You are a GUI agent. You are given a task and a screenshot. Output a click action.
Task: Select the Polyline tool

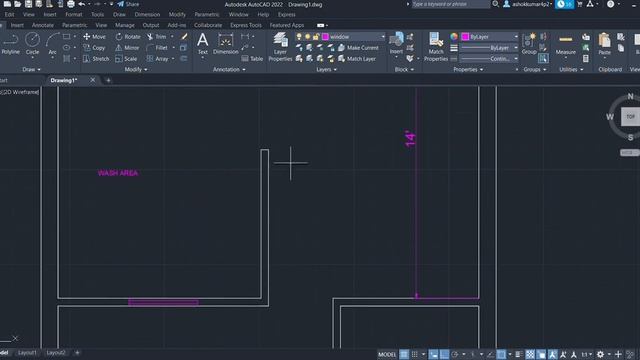tap(10, 44)
